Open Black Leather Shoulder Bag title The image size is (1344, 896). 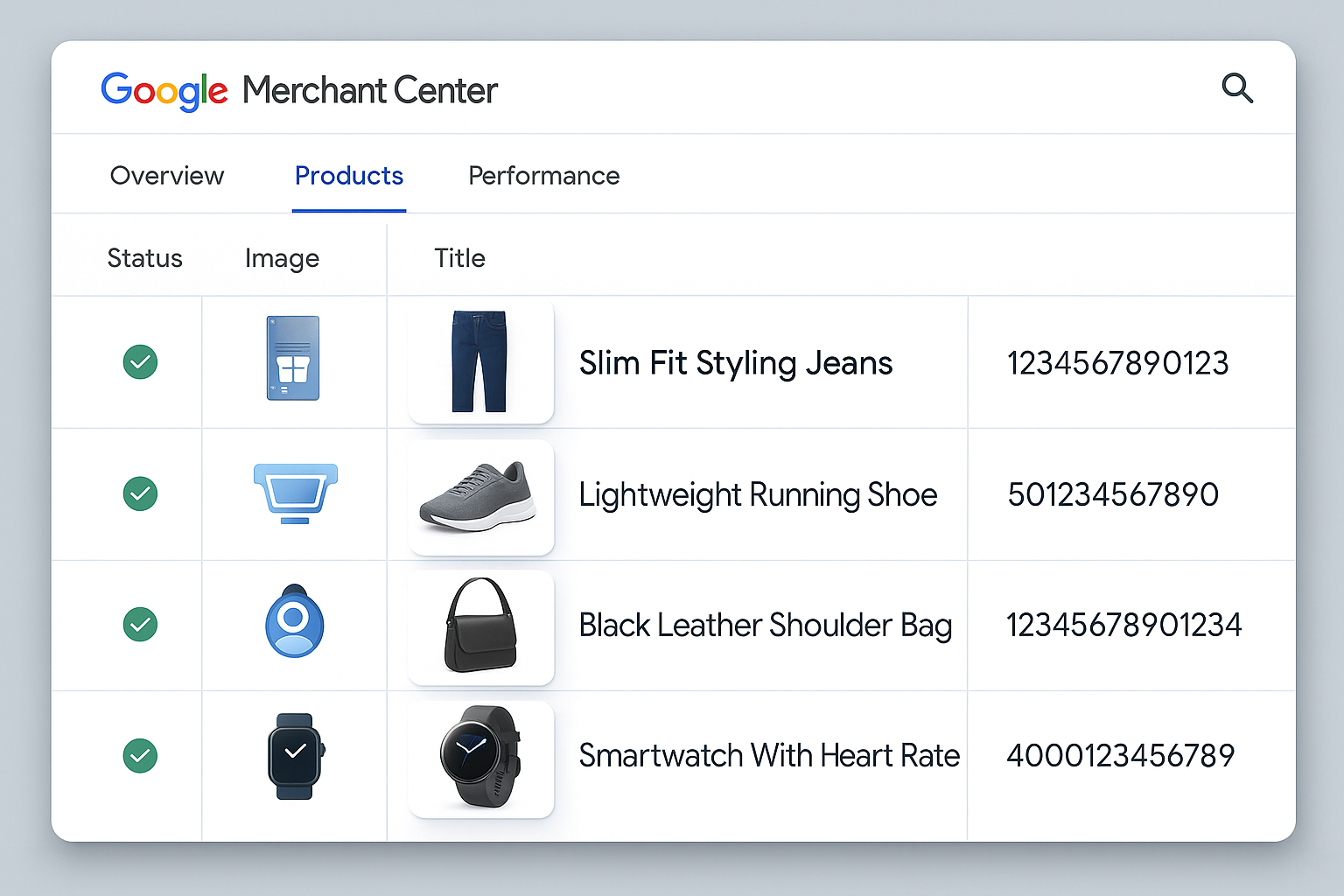(x=765, y=626)
